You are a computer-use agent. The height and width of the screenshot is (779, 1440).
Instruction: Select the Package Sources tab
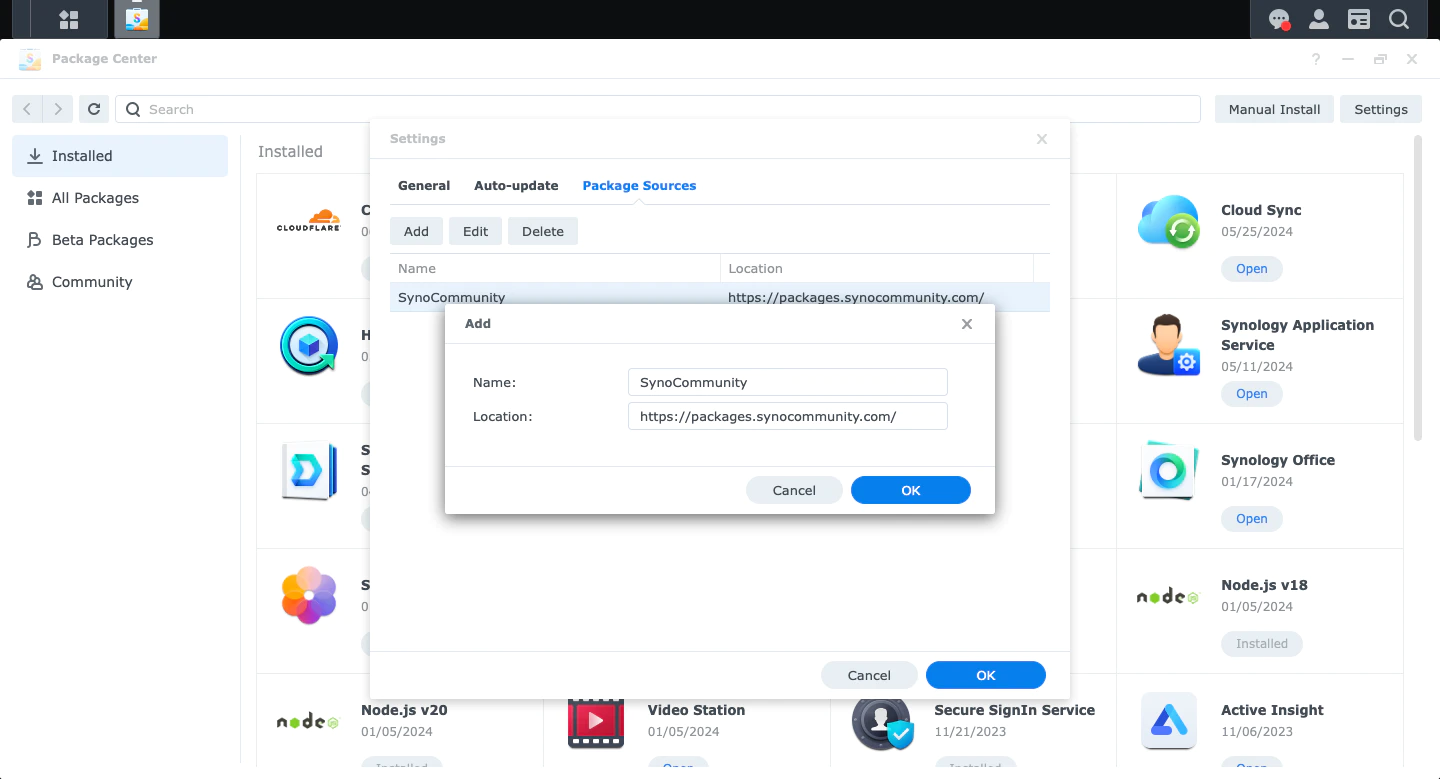[639, 185]
